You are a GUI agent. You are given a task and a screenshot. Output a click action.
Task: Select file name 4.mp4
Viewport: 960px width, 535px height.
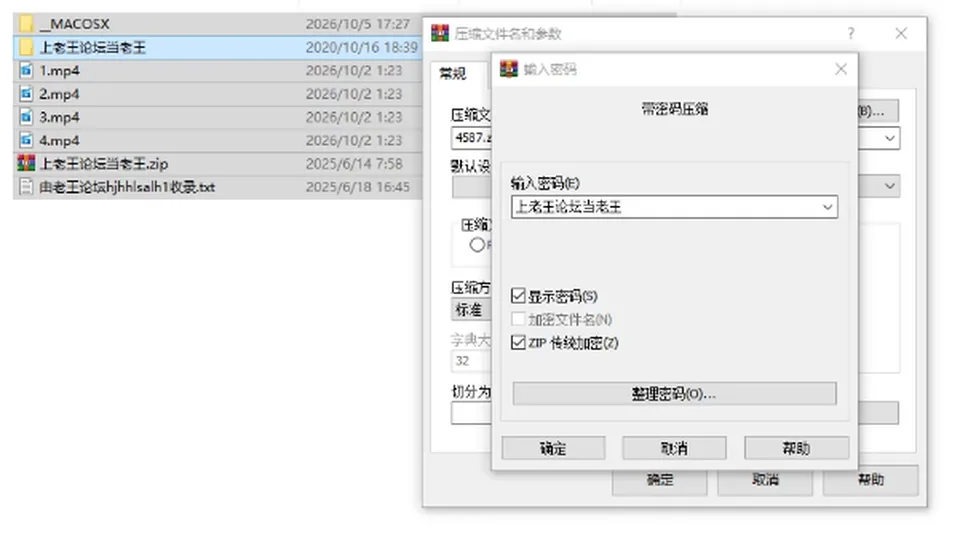tap(59, 140)
